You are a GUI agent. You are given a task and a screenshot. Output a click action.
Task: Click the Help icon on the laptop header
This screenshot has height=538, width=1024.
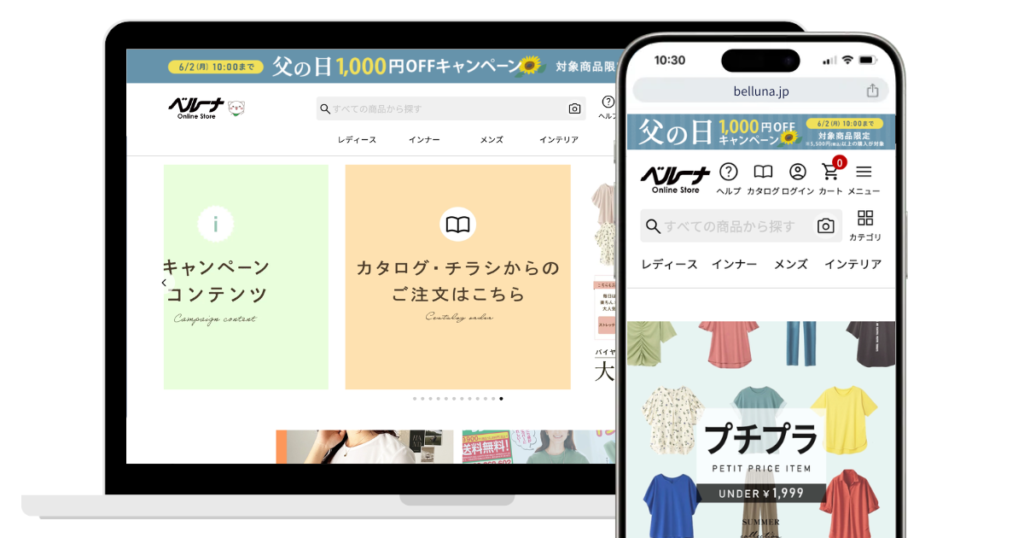tap(607, 102)
